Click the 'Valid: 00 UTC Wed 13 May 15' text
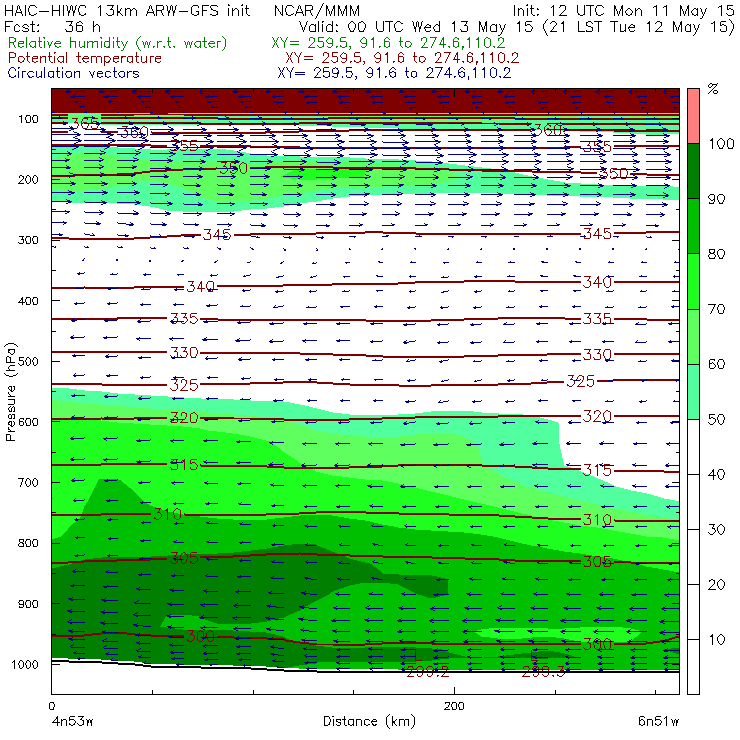The width and height of the screenshot is (740, 740). point(418,26)
